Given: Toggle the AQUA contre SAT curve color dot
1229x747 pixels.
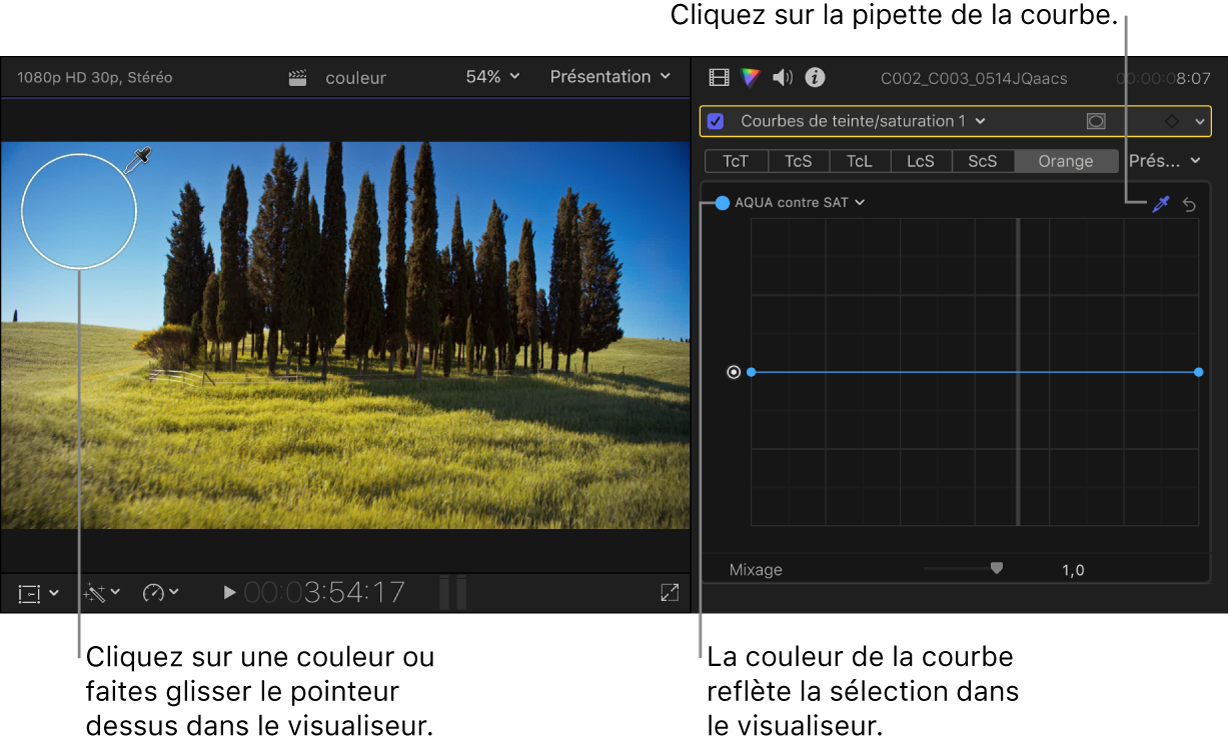Looking at the screenshot, I should coord(724,202).
